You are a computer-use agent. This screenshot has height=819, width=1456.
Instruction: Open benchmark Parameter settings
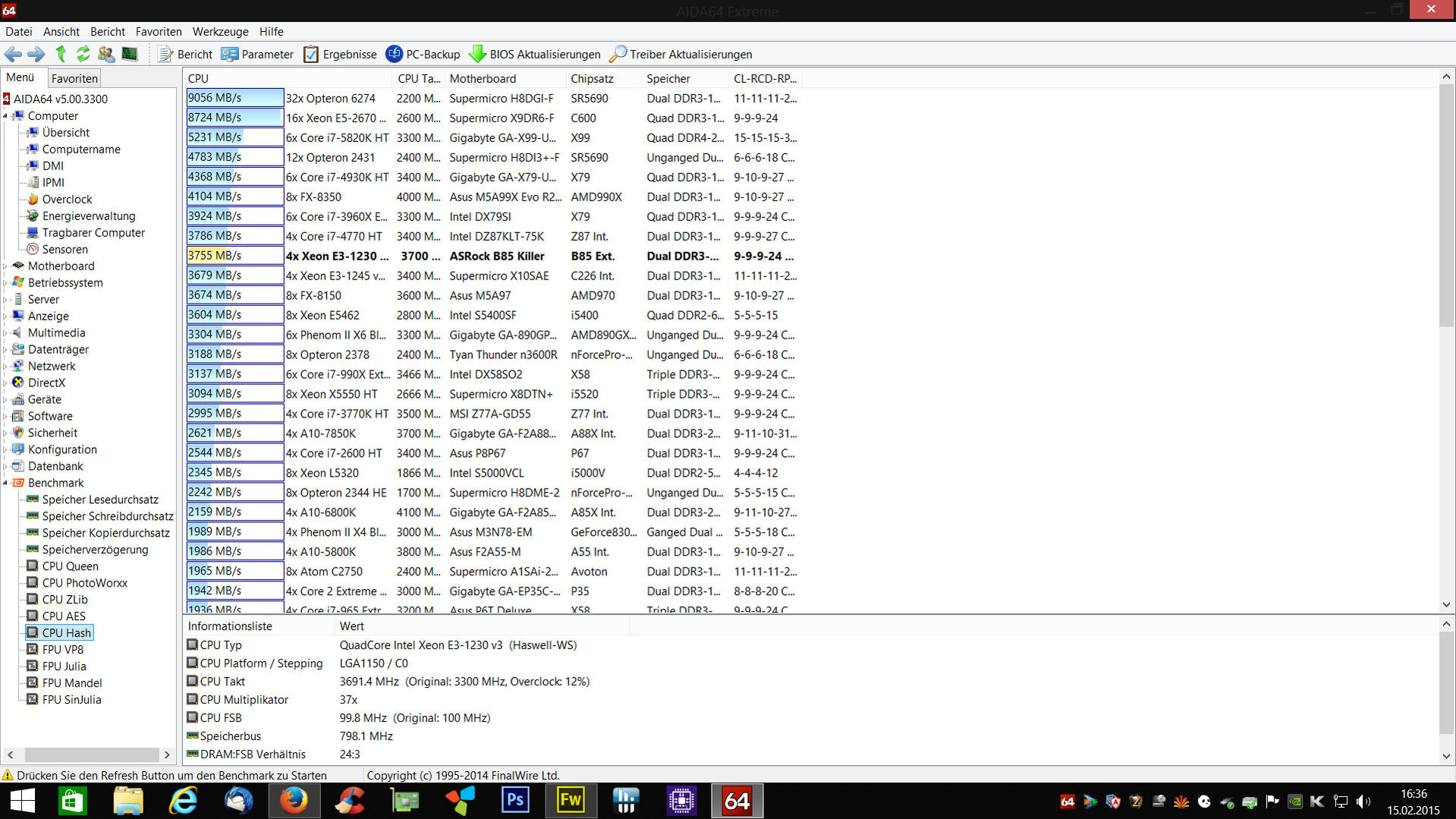(256, 54)
